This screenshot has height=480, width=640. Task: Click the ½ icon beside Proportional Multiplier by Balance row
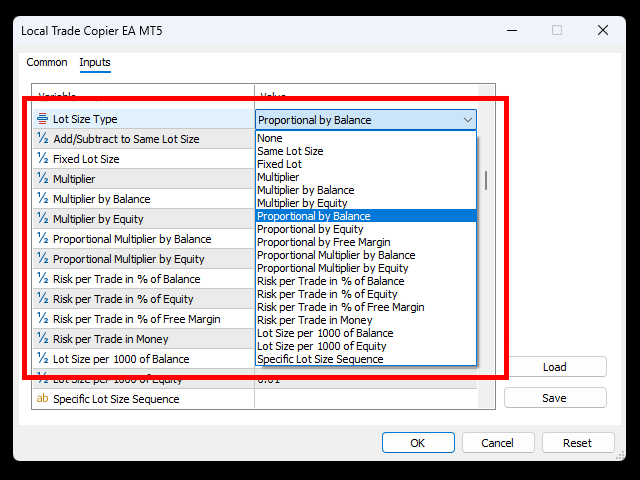click(42, 238)
